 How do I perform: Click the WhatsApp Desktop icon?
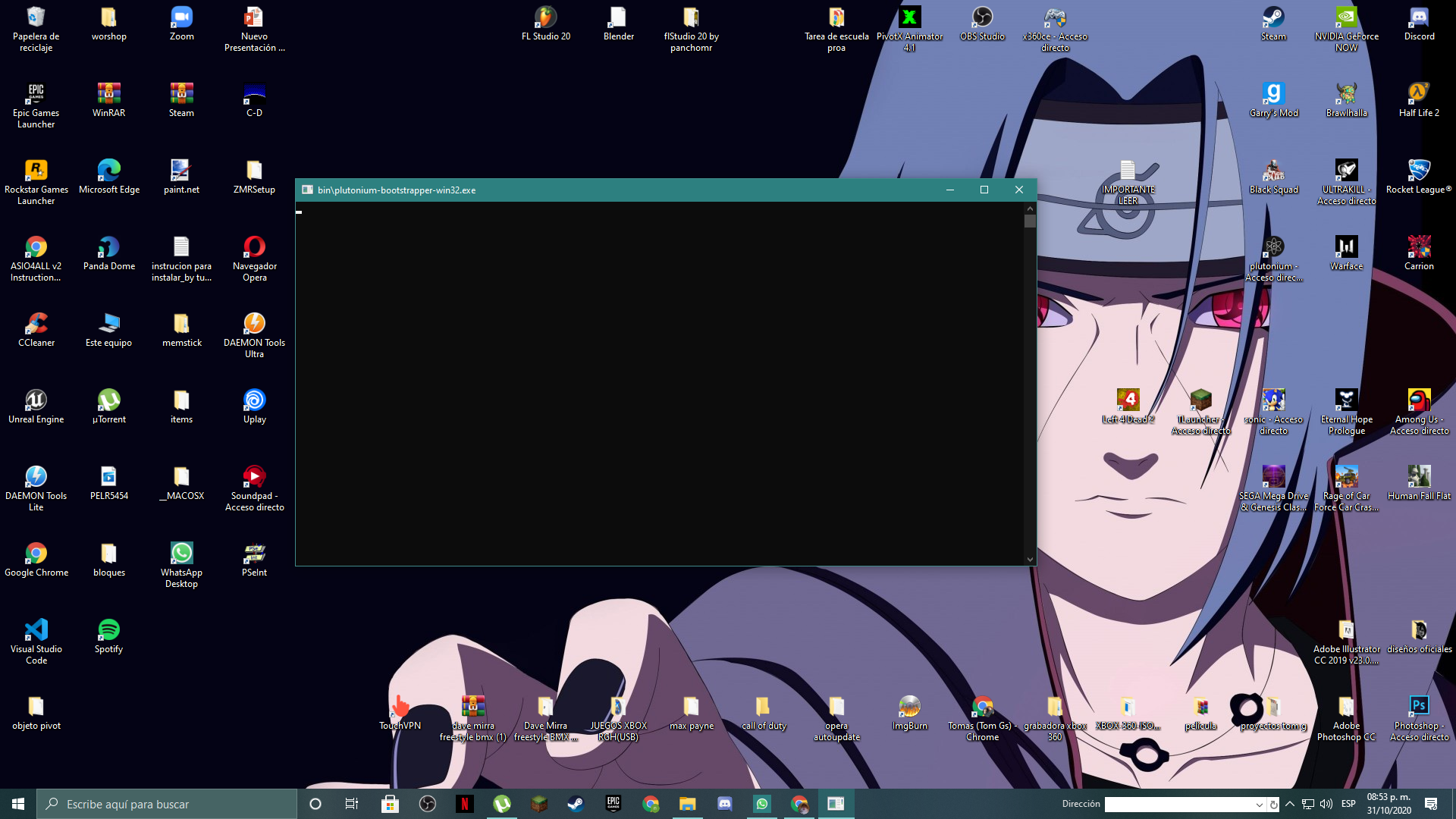181,564
